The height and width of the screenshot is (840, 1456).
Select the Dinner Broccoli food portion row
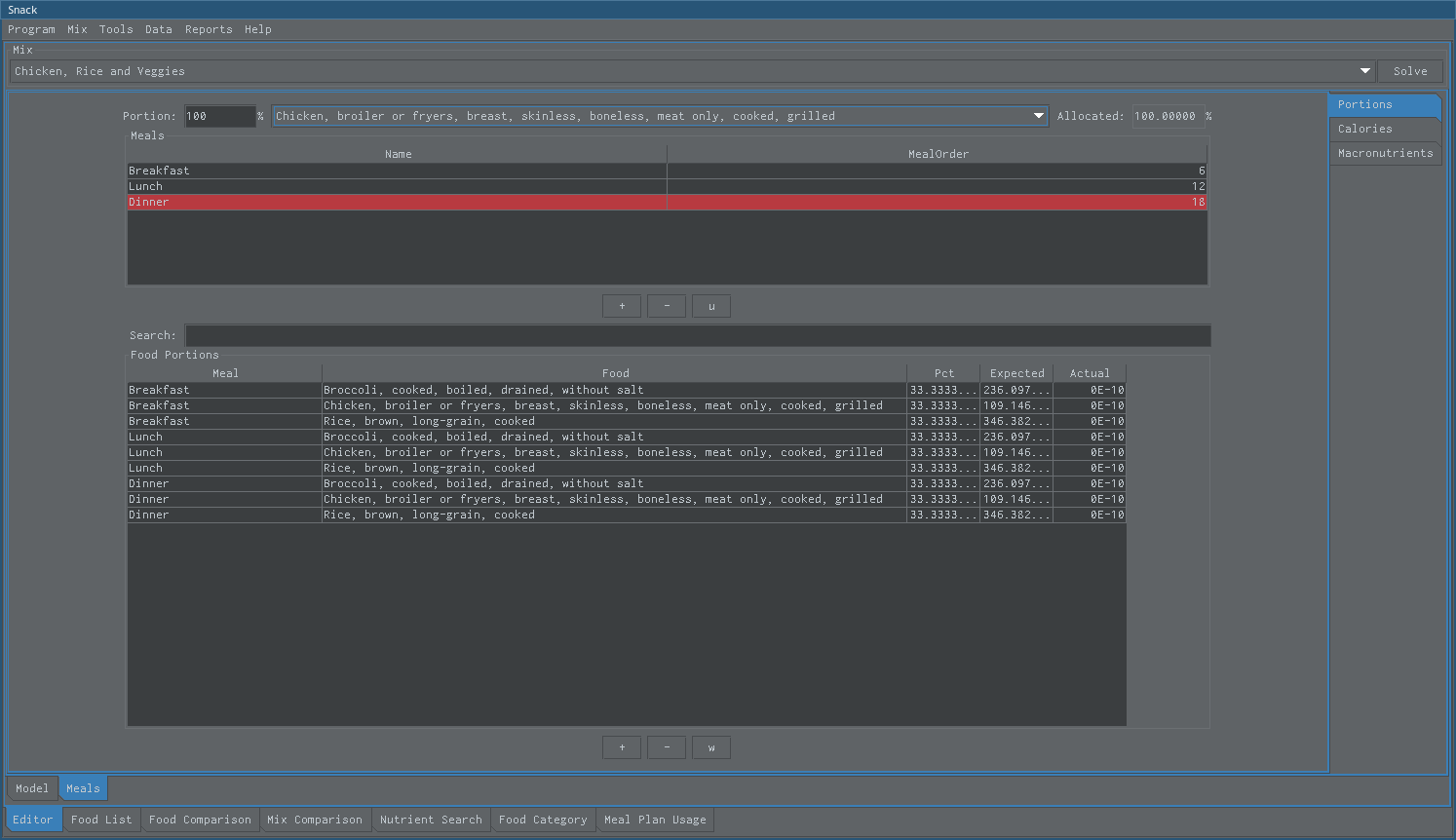click(x=627, y=483)
